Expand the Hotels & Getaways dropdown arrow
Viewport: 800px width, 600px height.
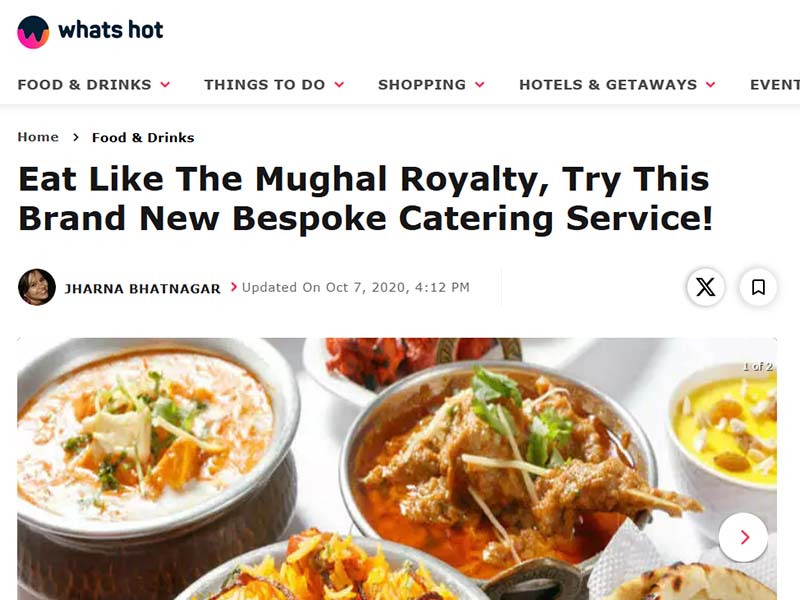click(711, 85)
